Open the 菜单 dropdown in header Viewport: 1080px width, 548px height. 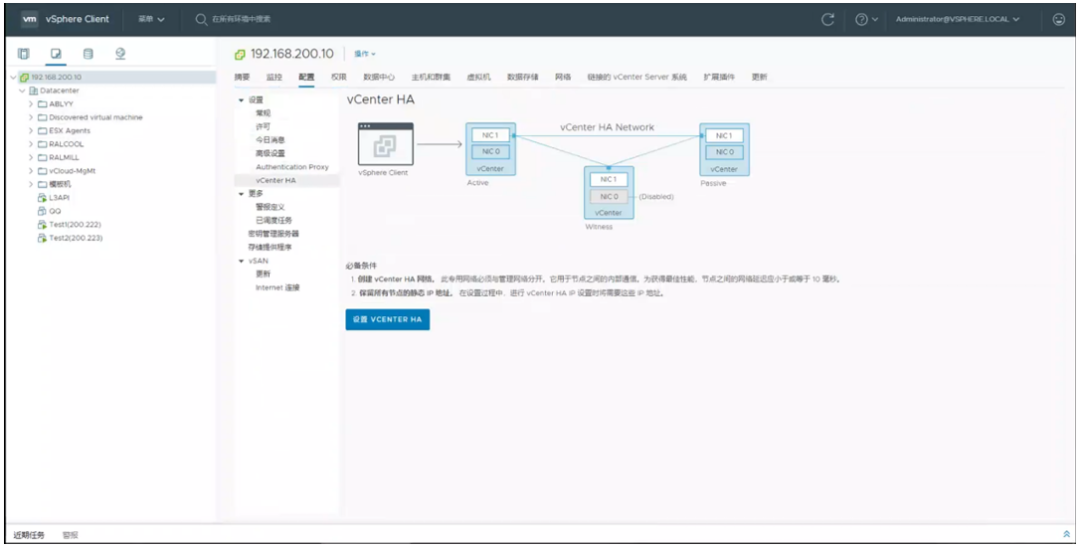click(152, 19)
